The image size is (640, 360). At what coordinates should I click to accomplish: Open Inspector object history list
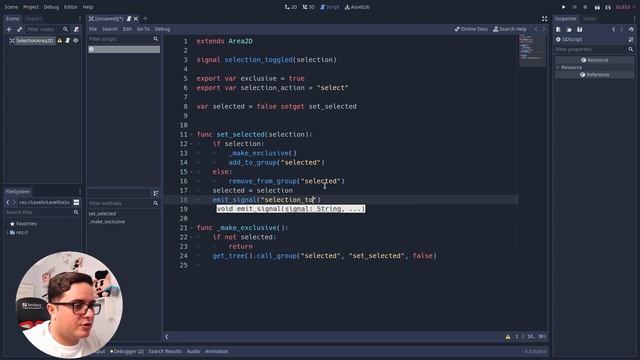(631, 29)
